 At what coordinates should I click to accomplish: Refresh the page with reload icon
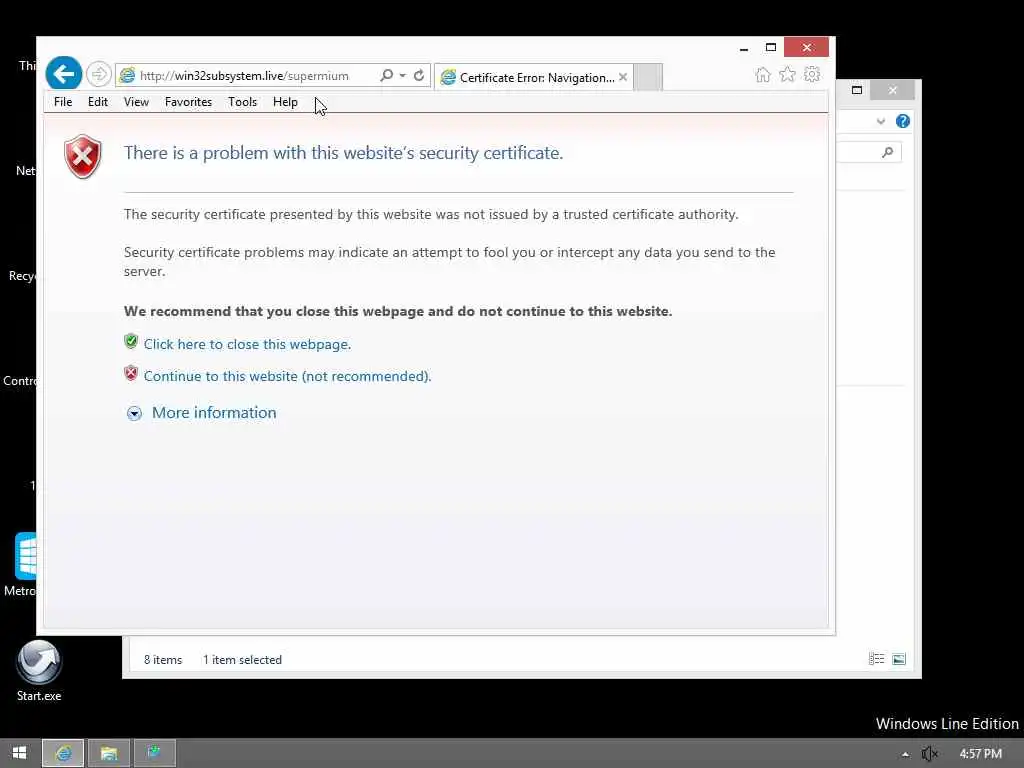pos(419,76)
